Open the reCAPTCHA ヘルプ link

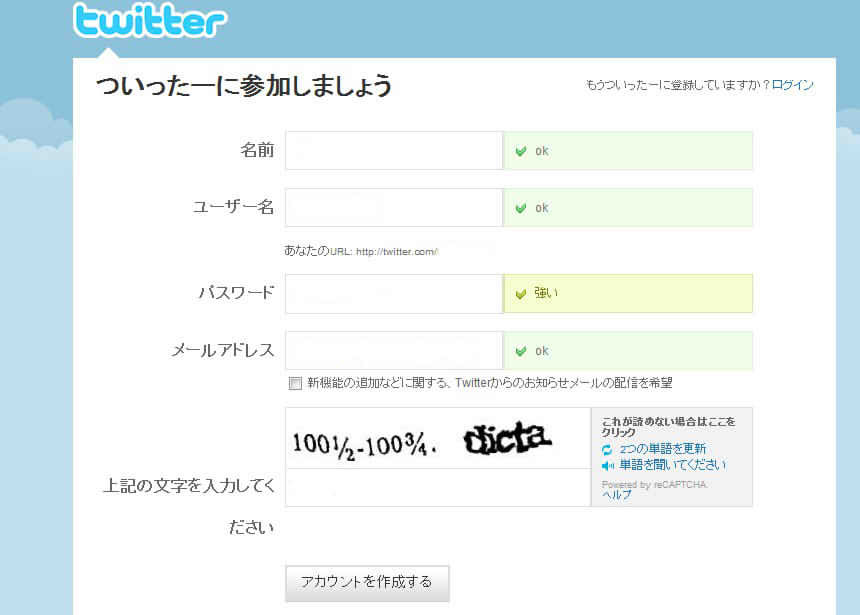coord(616,495)
